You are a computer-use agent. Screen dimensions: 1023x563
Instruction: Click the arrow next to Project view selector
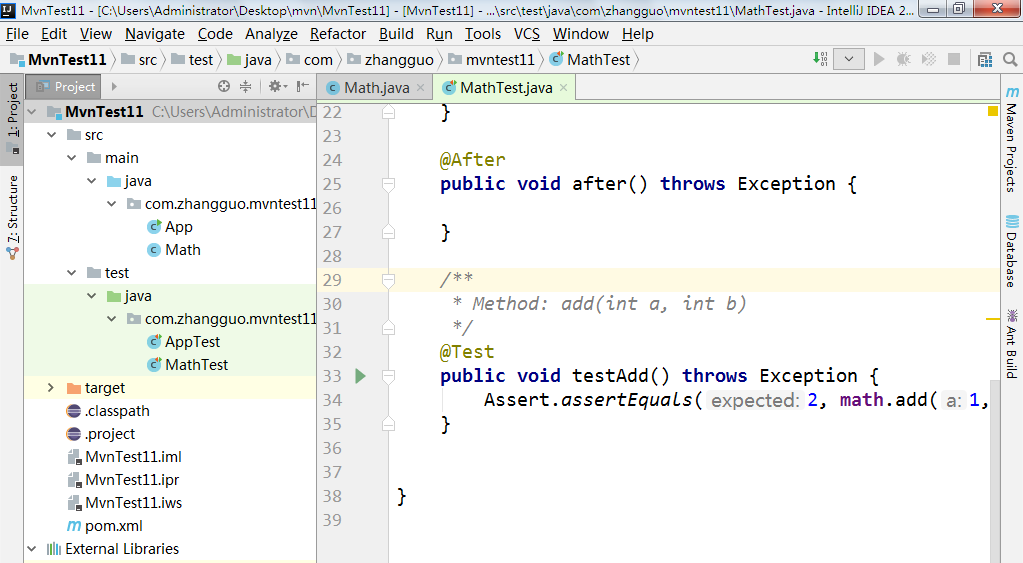point(114,86)
